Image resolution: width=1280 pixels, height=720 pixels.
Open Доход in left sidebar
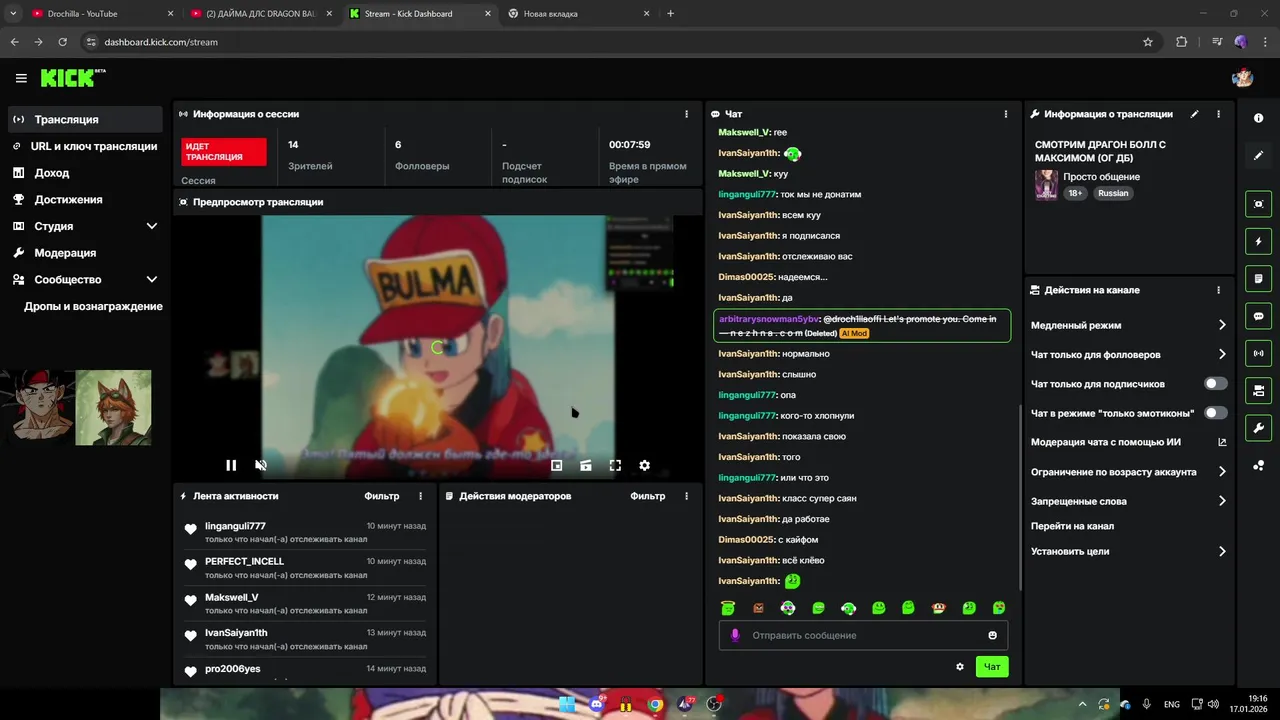[85, 173]
